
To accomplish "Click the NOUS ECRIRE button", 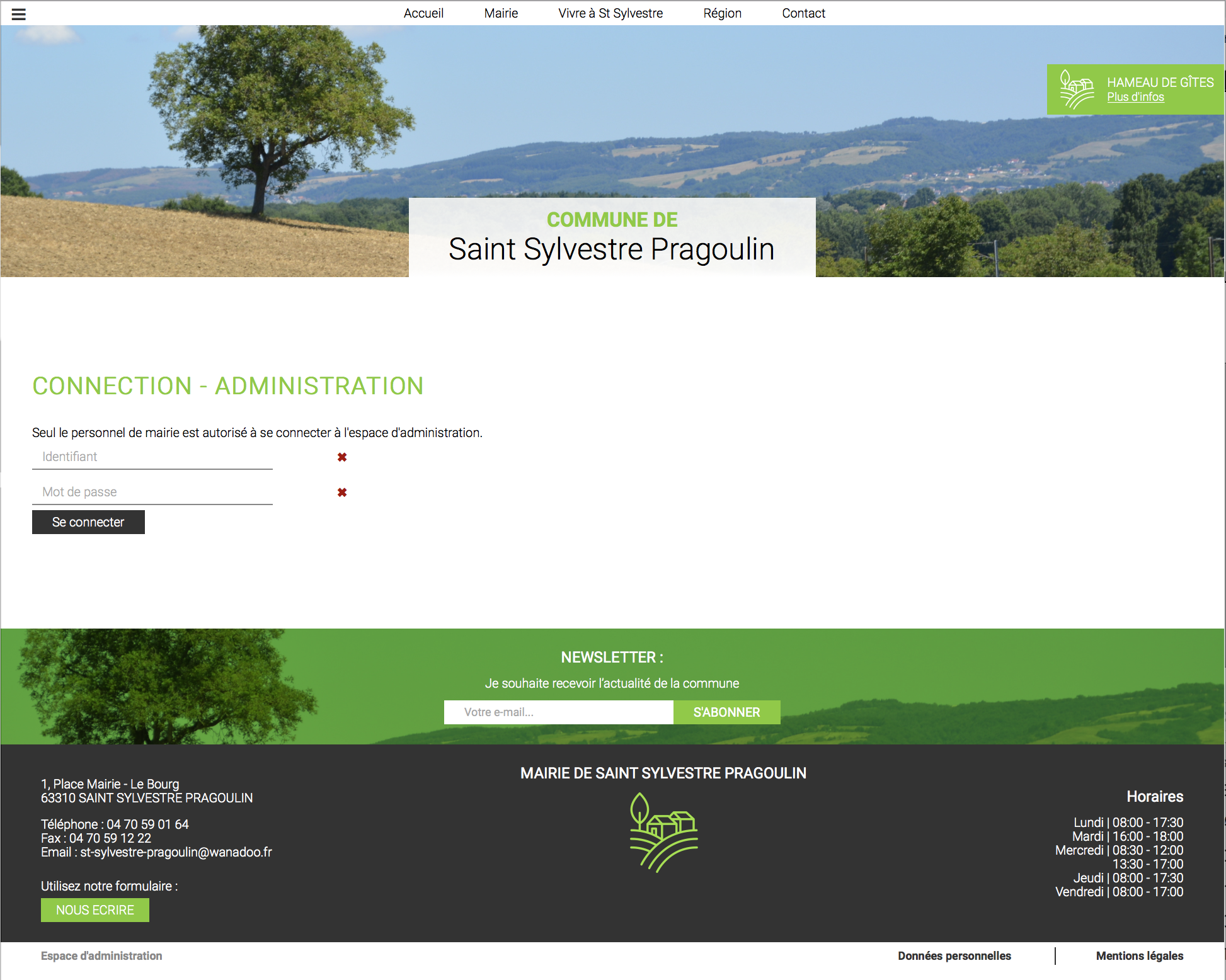I will [95, 910].
